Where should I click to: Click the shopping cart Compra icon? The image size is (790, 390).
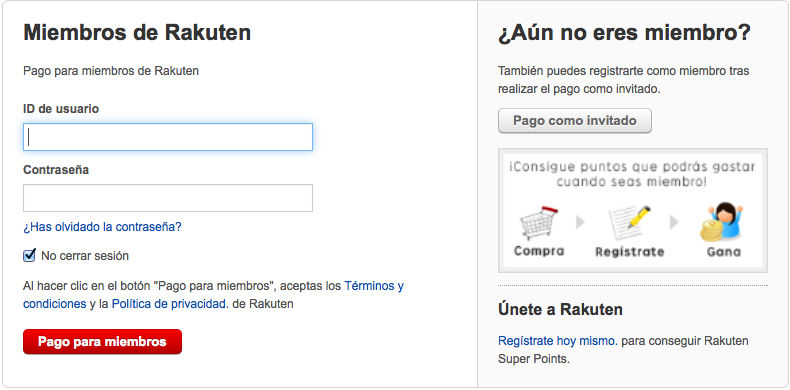539,222
